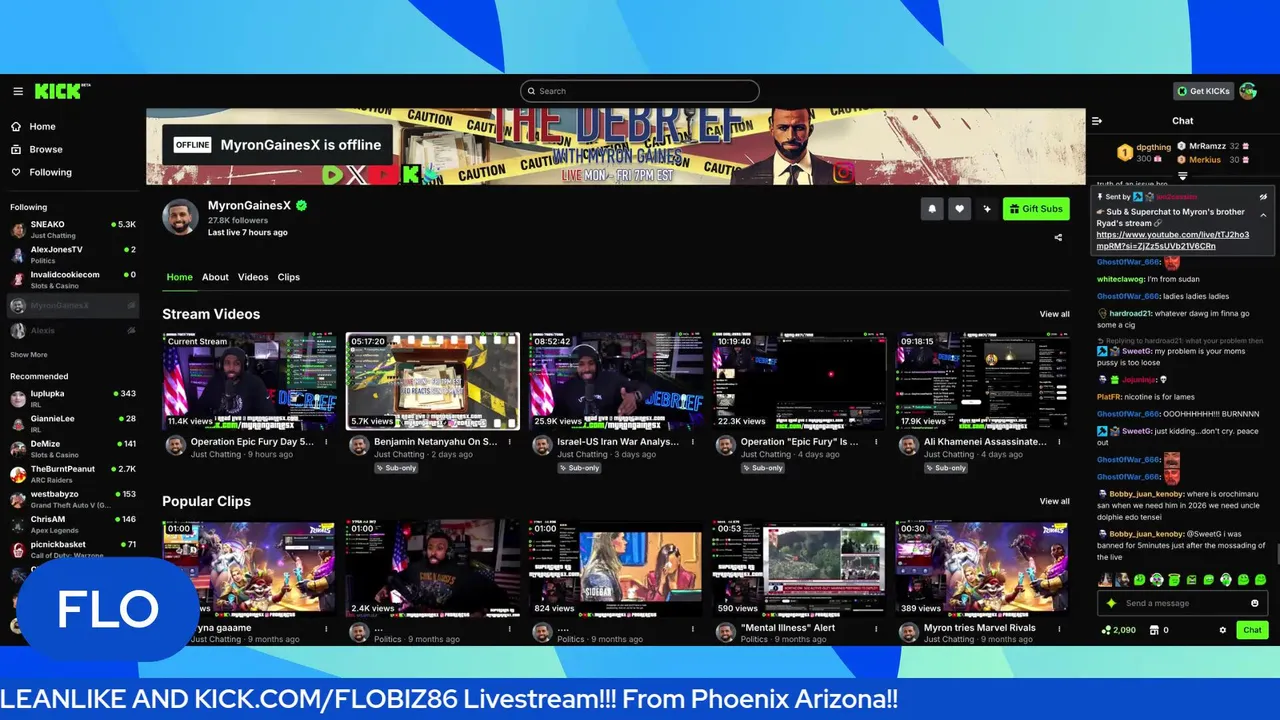The height and width of the screenshot is (720, 1280).
Task: Click the Send a message field
Action: point(1182,603)
